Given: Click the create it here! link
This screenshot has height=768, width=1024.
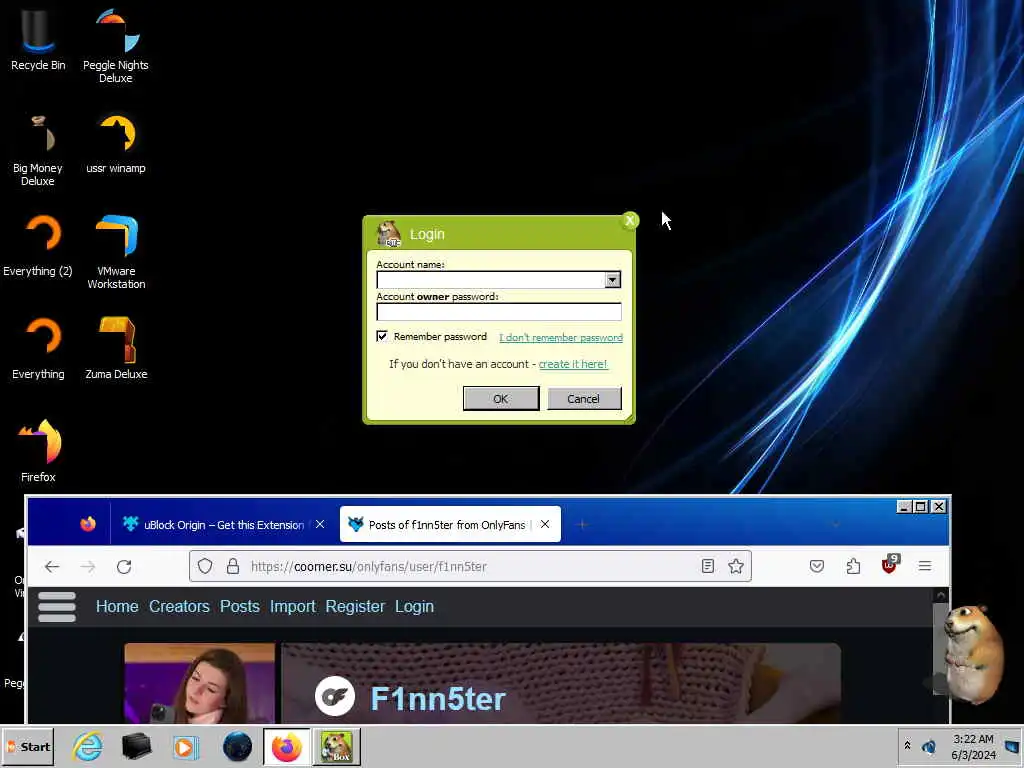Looking at the screenshot, I should click(573, 364).
